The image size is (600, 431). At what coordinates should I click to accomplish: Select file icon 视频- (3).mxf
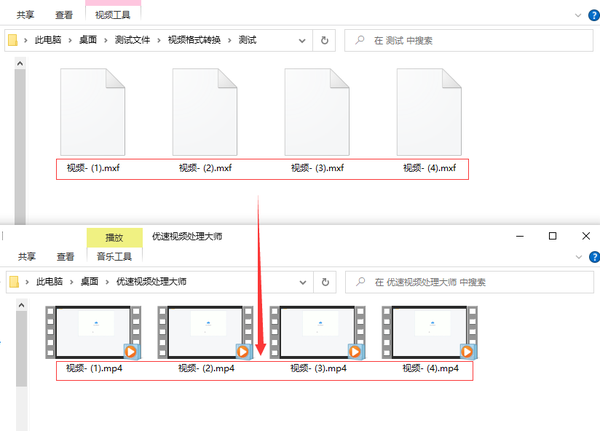pyautogui.click(x=317, y=112)
